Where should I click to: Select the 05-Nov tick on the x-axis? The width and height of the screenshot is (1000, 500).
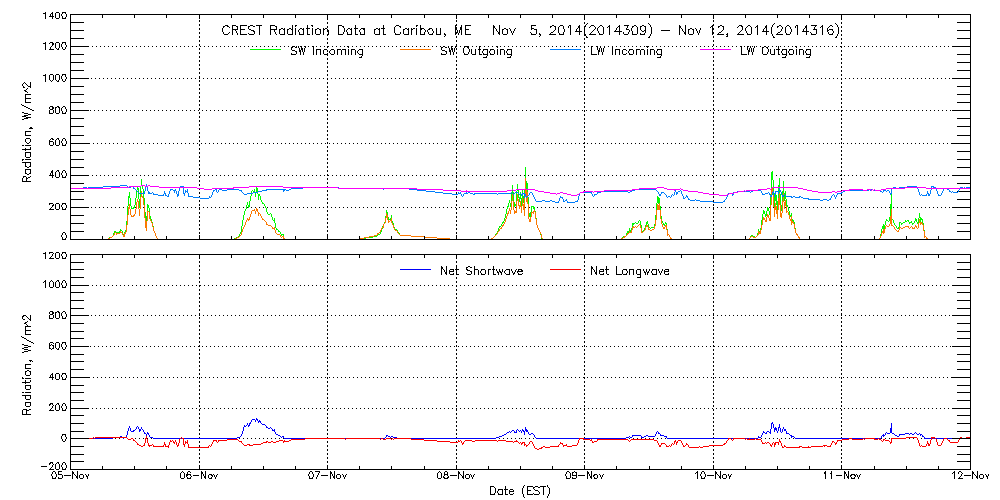71,477
